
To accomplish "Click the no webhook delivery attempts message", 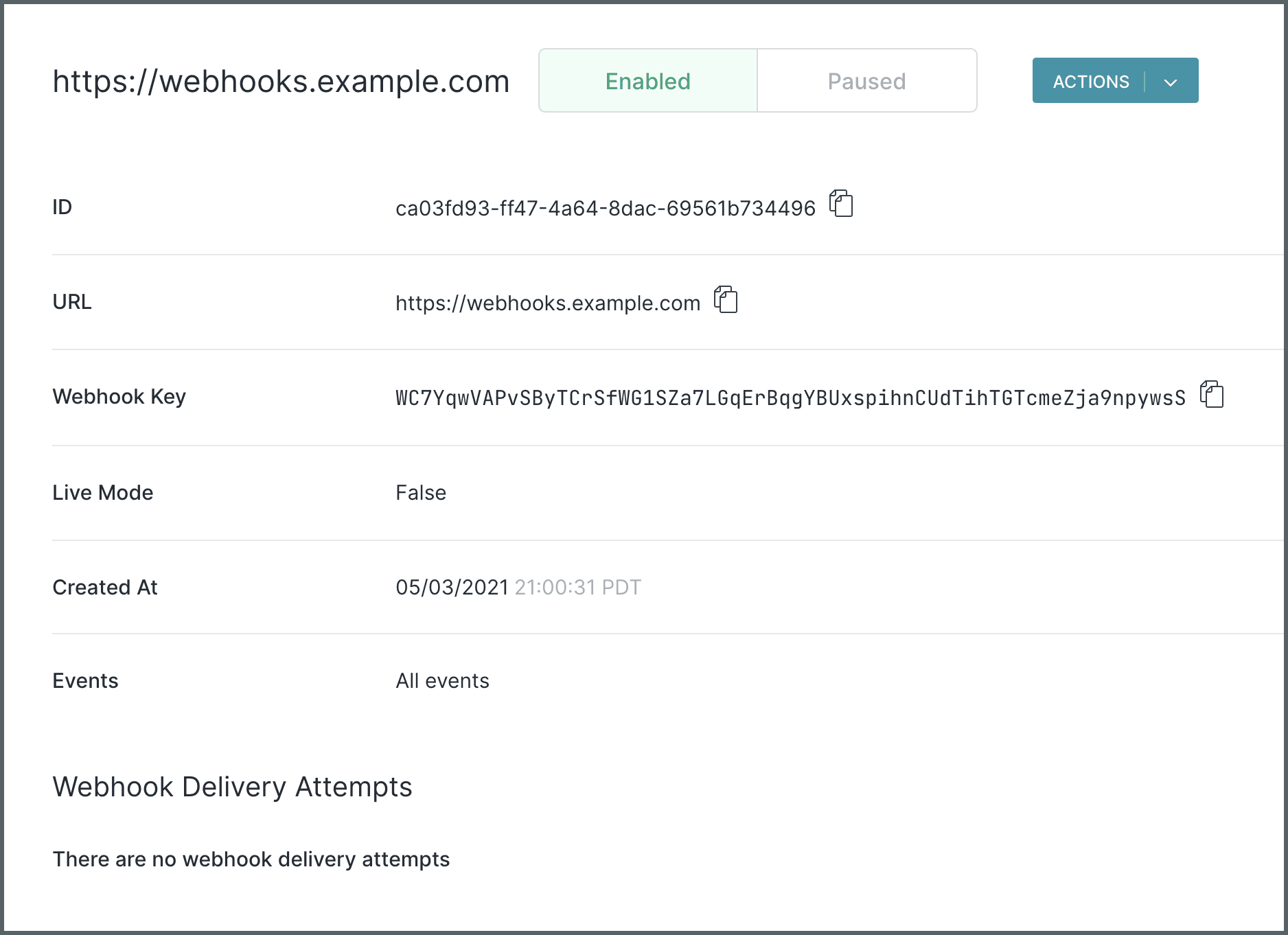I will click(251, 859).
